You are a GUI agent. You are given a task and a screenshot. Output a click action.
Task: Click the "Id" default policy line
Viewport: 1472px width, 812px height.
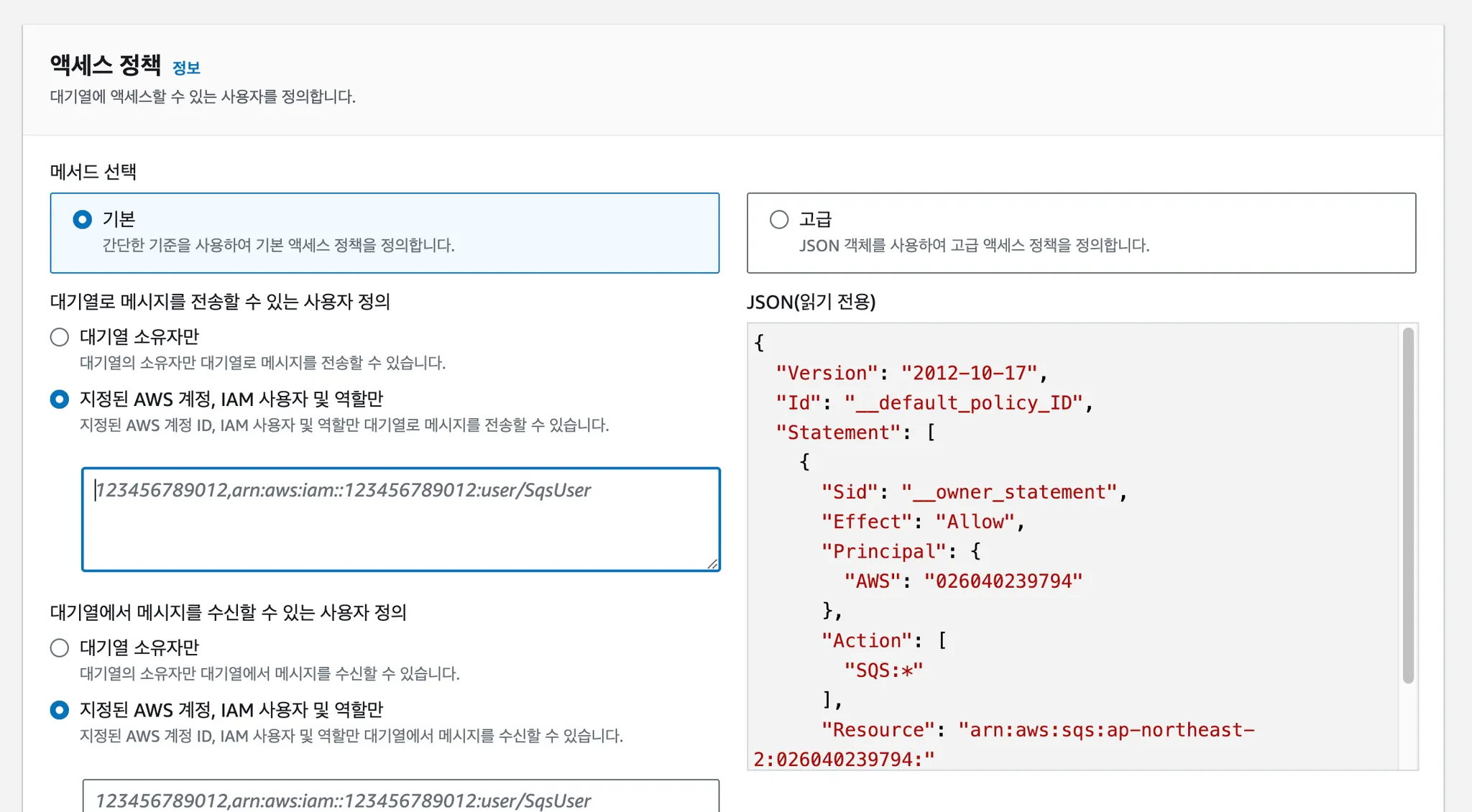[934, 403]
